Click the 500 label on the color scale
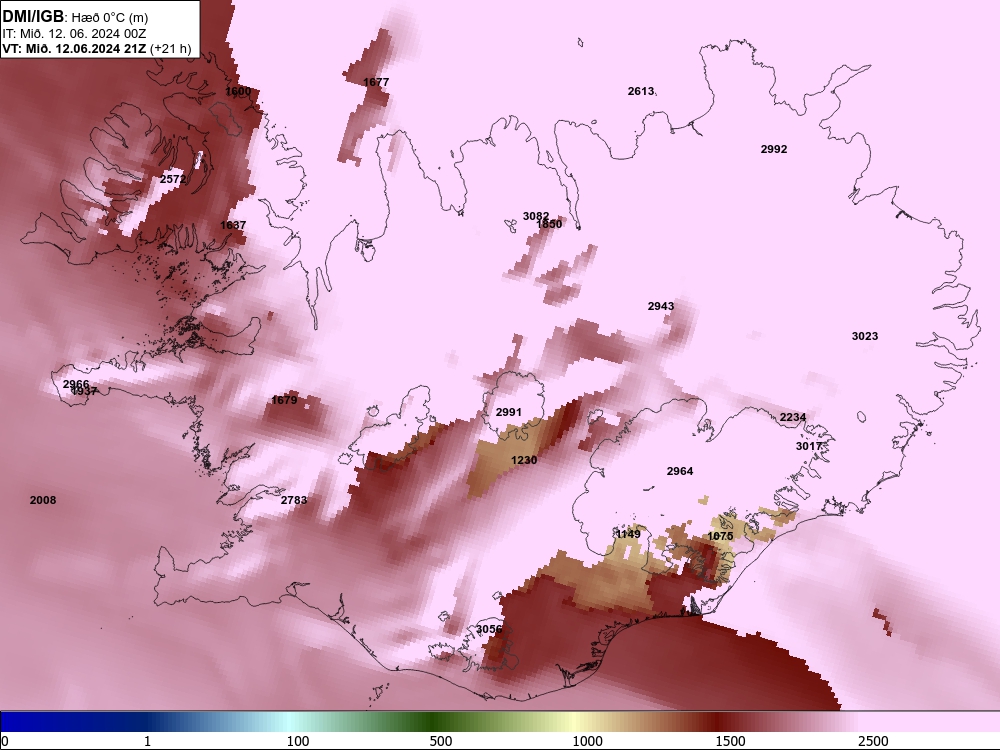This screenshot has width=1000, height=750. 441,741
